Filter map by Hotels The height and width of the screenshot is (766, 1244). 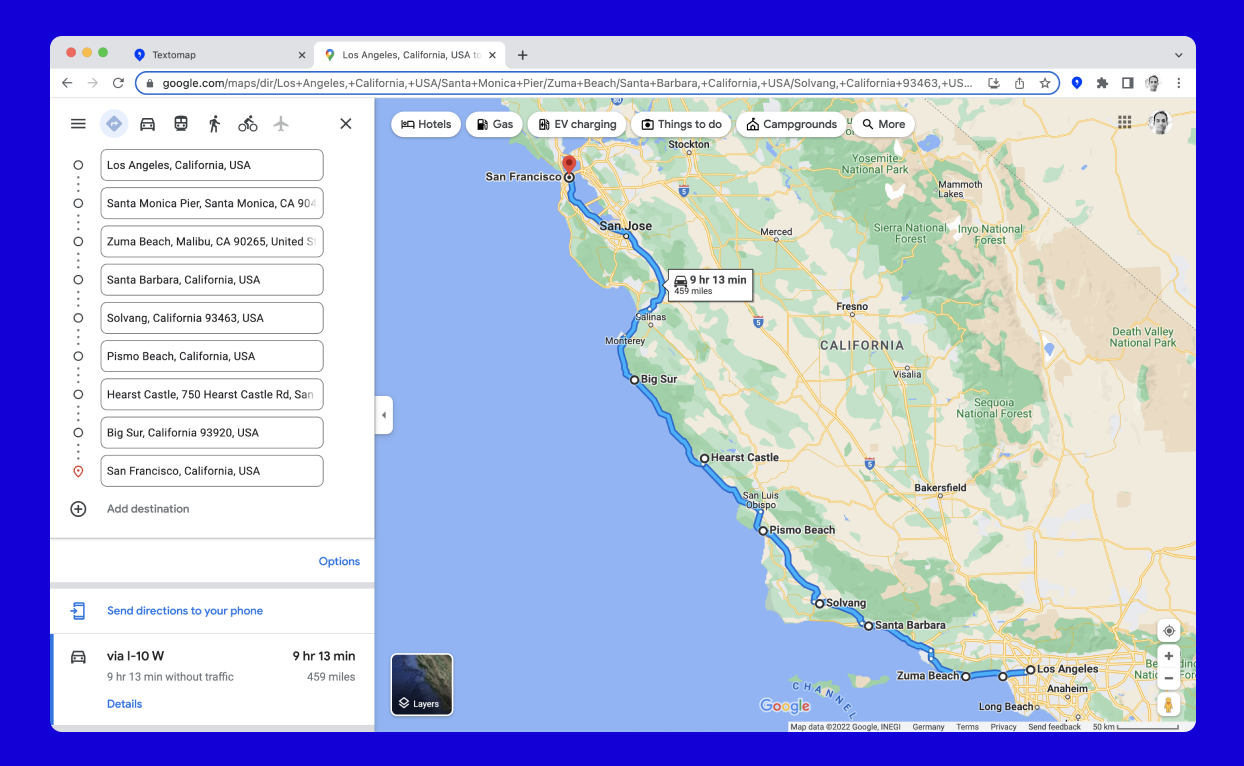point(426,124)
